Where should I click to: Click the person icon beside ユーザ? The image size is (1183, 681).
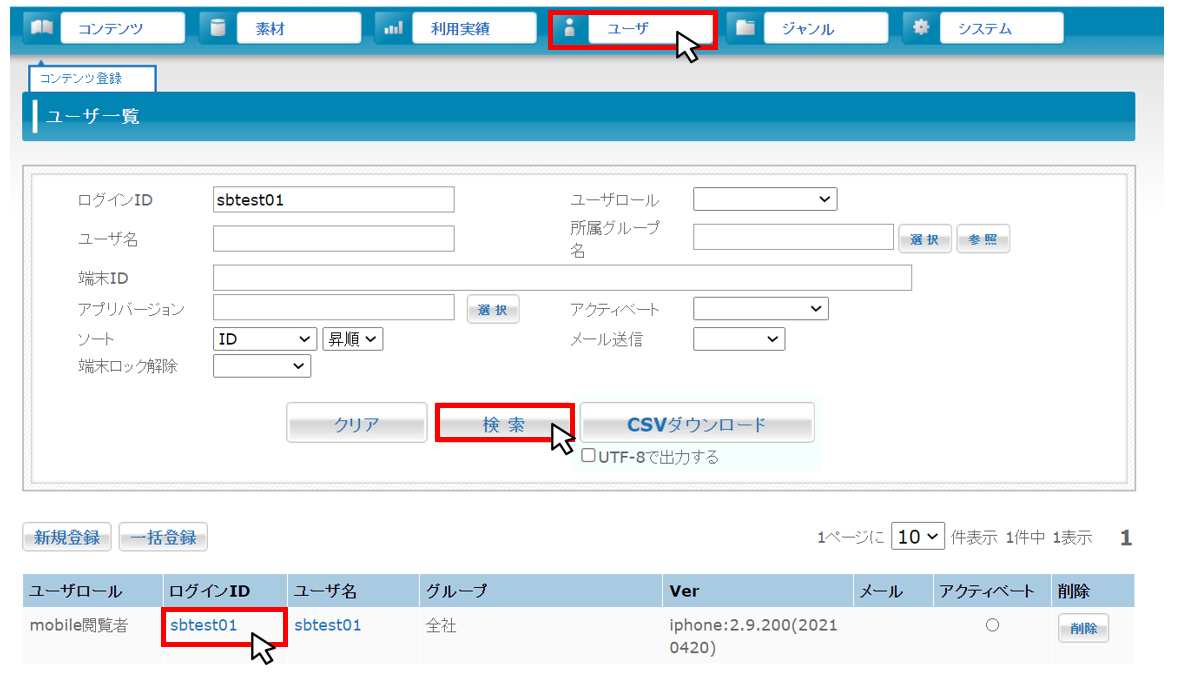click(x=569, y=28)
